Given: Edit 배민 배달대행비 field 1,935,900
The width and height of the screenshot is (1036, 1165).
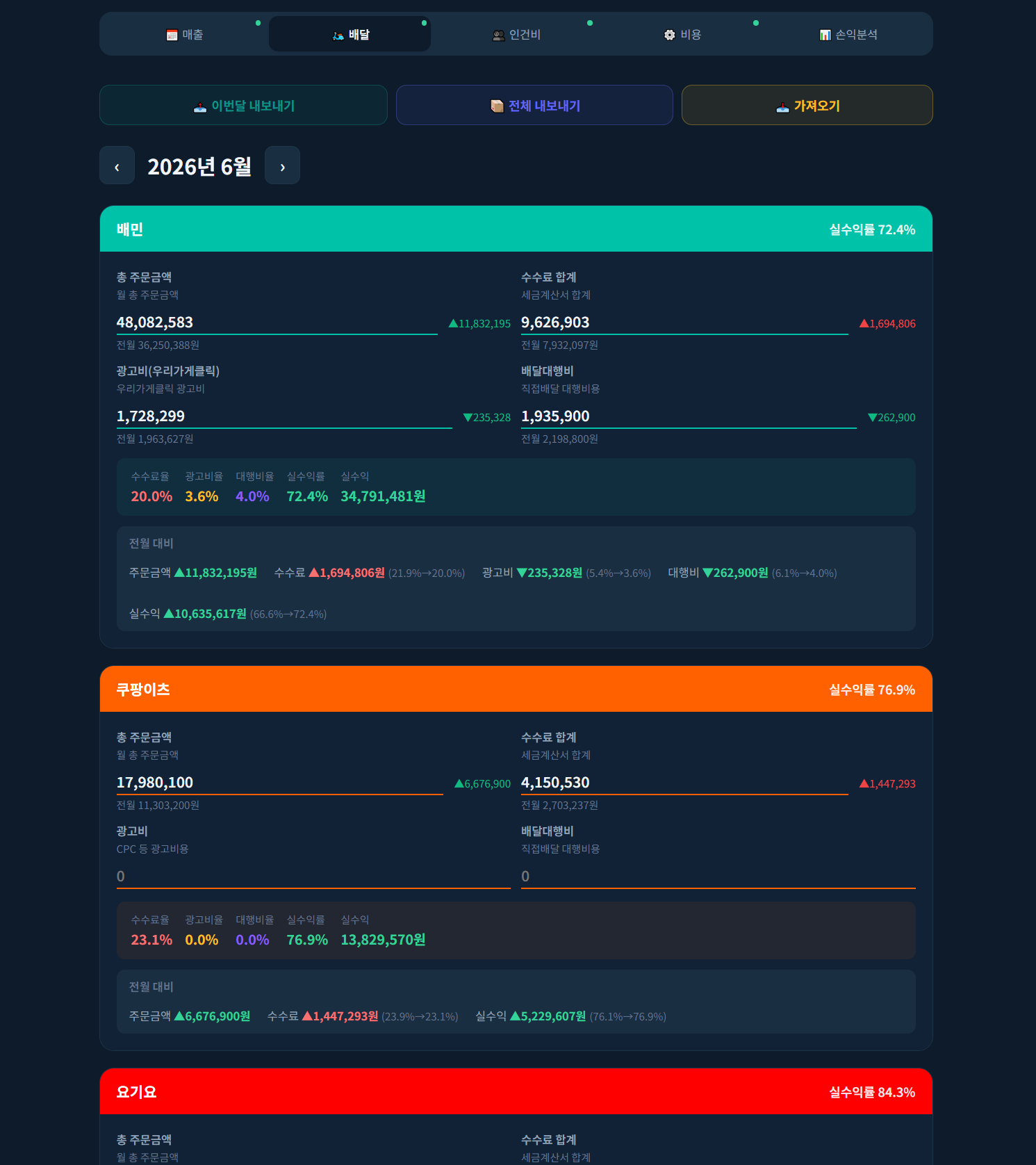Looking at the screenshot, I should click(689, 416).
